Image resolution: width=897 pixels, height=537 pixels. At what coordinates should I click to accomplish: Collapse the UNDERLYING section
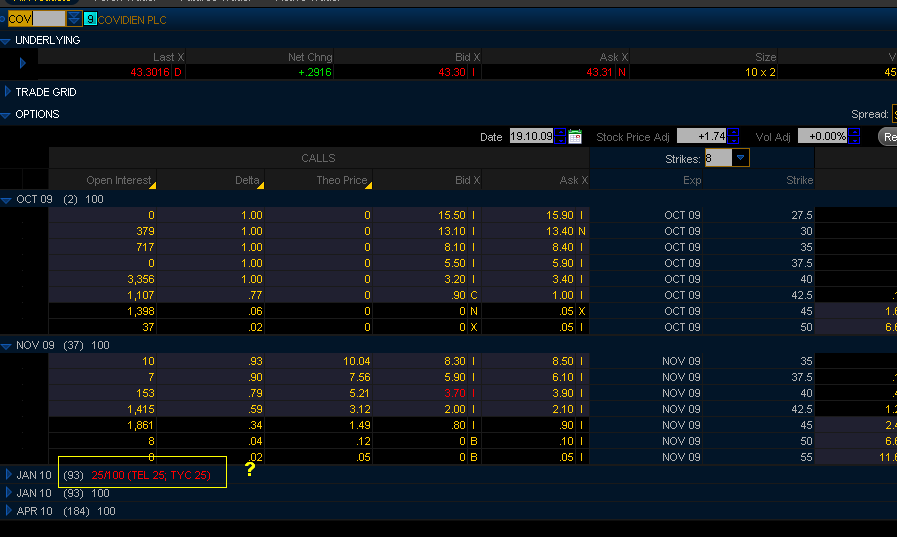pyautogui.click(x=6, y=41)
